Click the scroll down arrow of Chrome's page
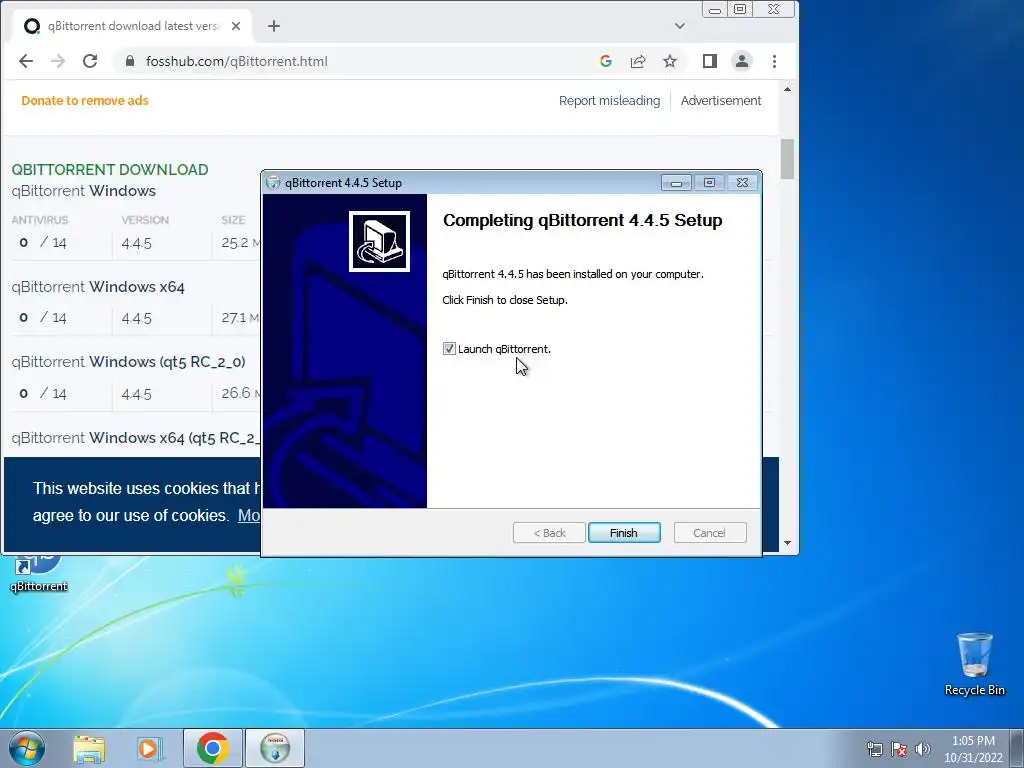Screen dimensions: 1024x768 click(x=788, y=543)
